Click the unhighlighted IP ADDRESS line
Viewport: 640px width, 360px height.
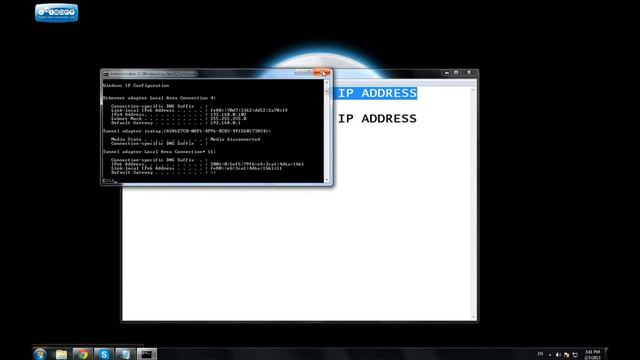click(377, 118)
